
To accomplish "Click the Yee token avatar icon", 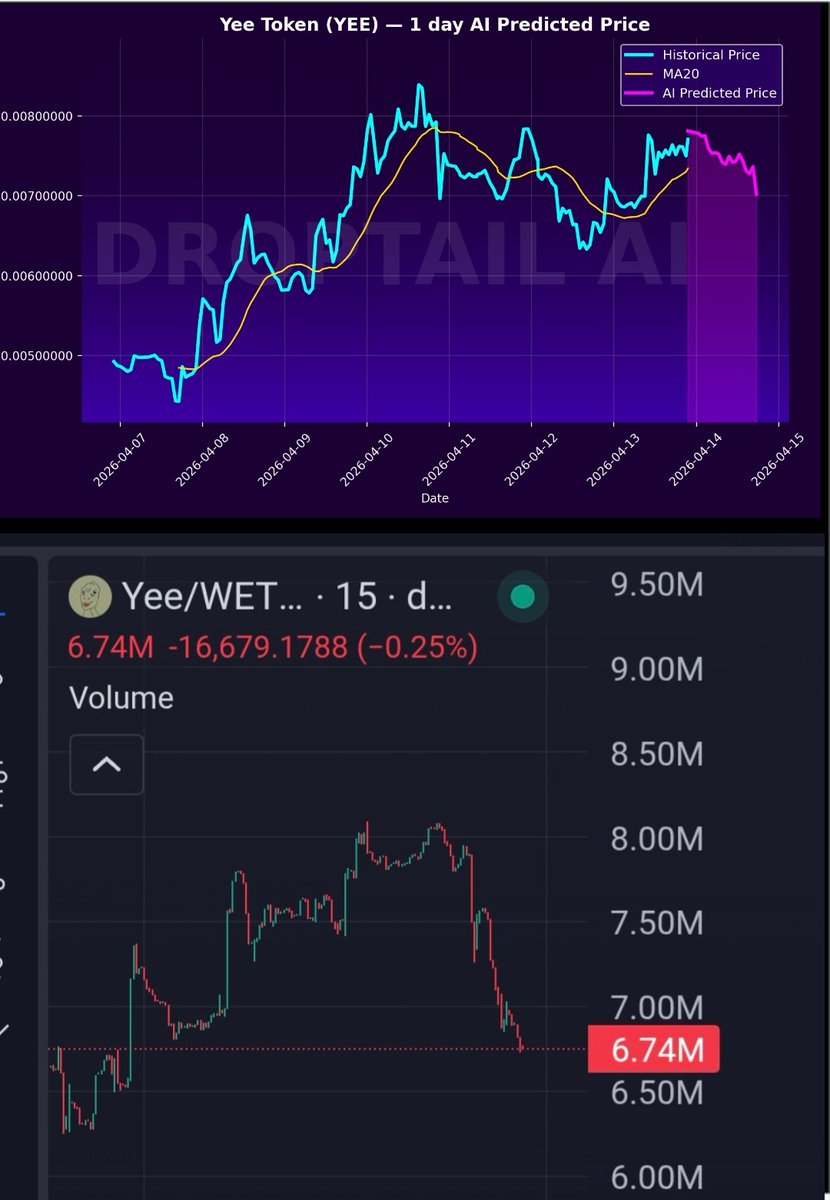I will click(x=89, y=597).
